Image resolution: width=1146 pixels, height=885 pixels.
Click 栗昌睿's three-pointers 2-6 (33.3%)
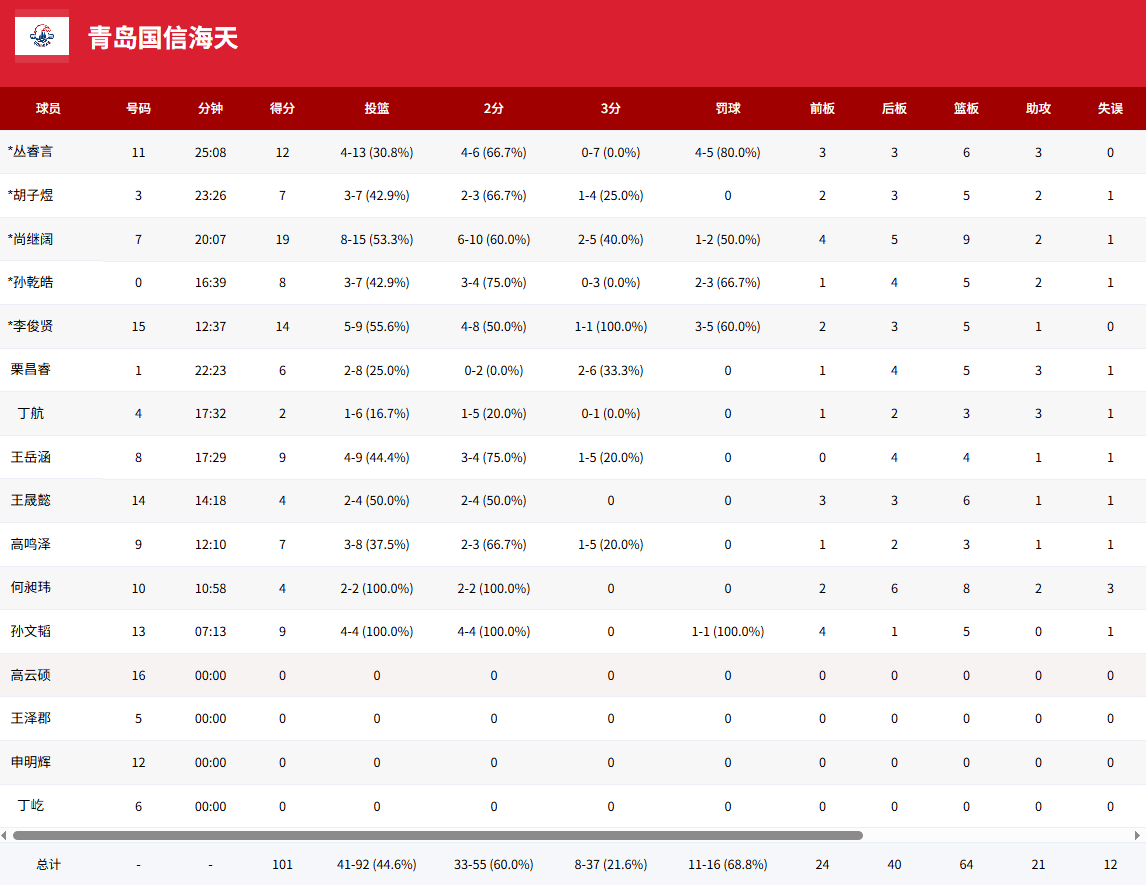(x=610, y=371)
